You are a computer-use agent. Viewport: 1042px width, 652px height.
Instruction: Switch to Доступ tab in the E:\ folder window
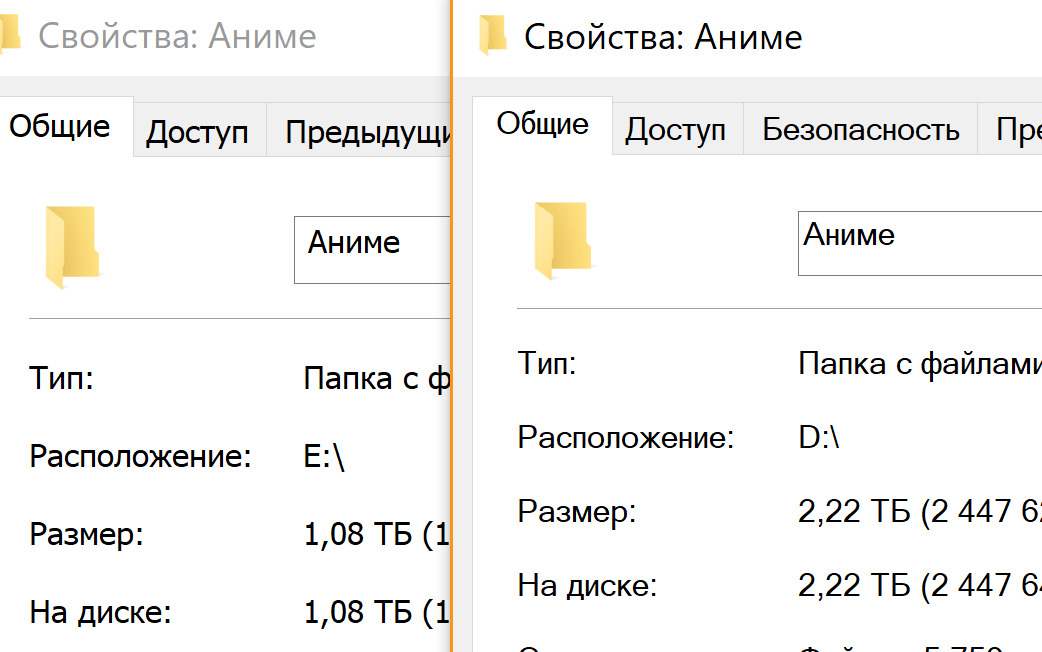click(x=197, y=132)
